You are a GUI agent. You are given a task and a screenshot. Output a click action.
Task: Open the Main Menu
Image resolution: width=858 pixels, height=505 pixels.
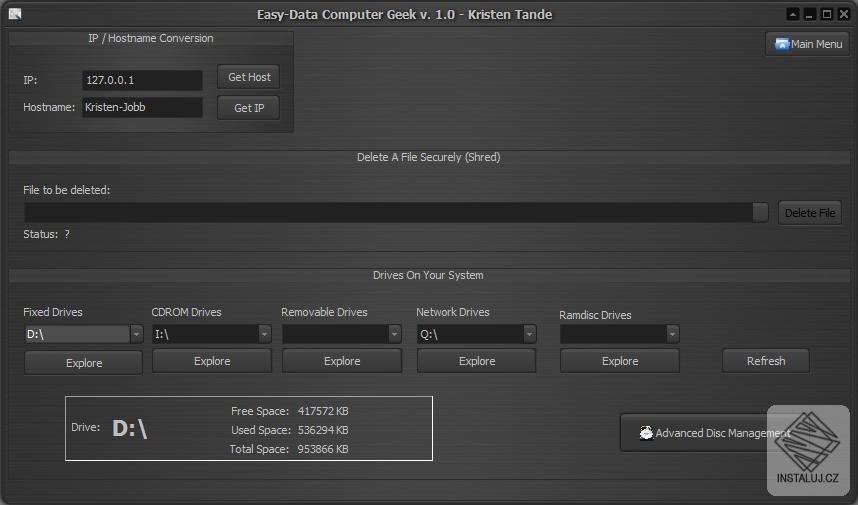[x=808, y=44]
